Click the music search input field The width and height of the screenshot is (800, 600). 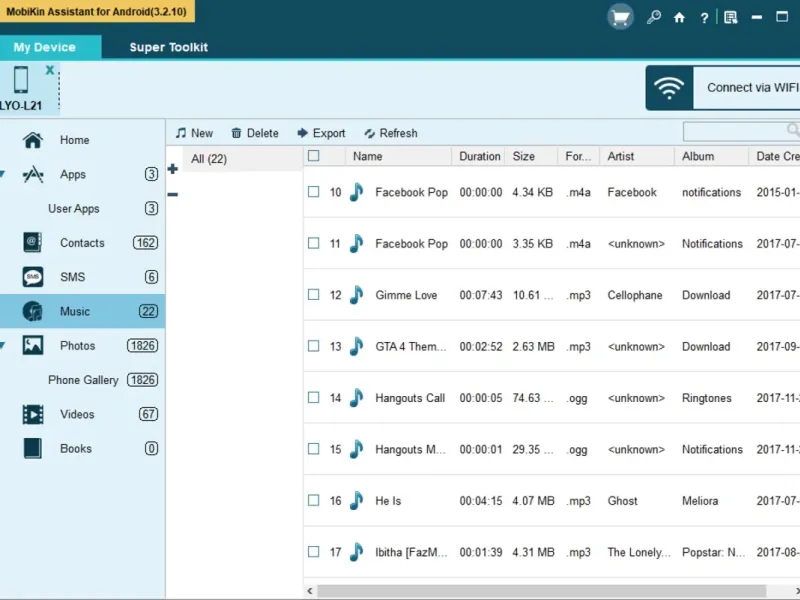[735, 131]
